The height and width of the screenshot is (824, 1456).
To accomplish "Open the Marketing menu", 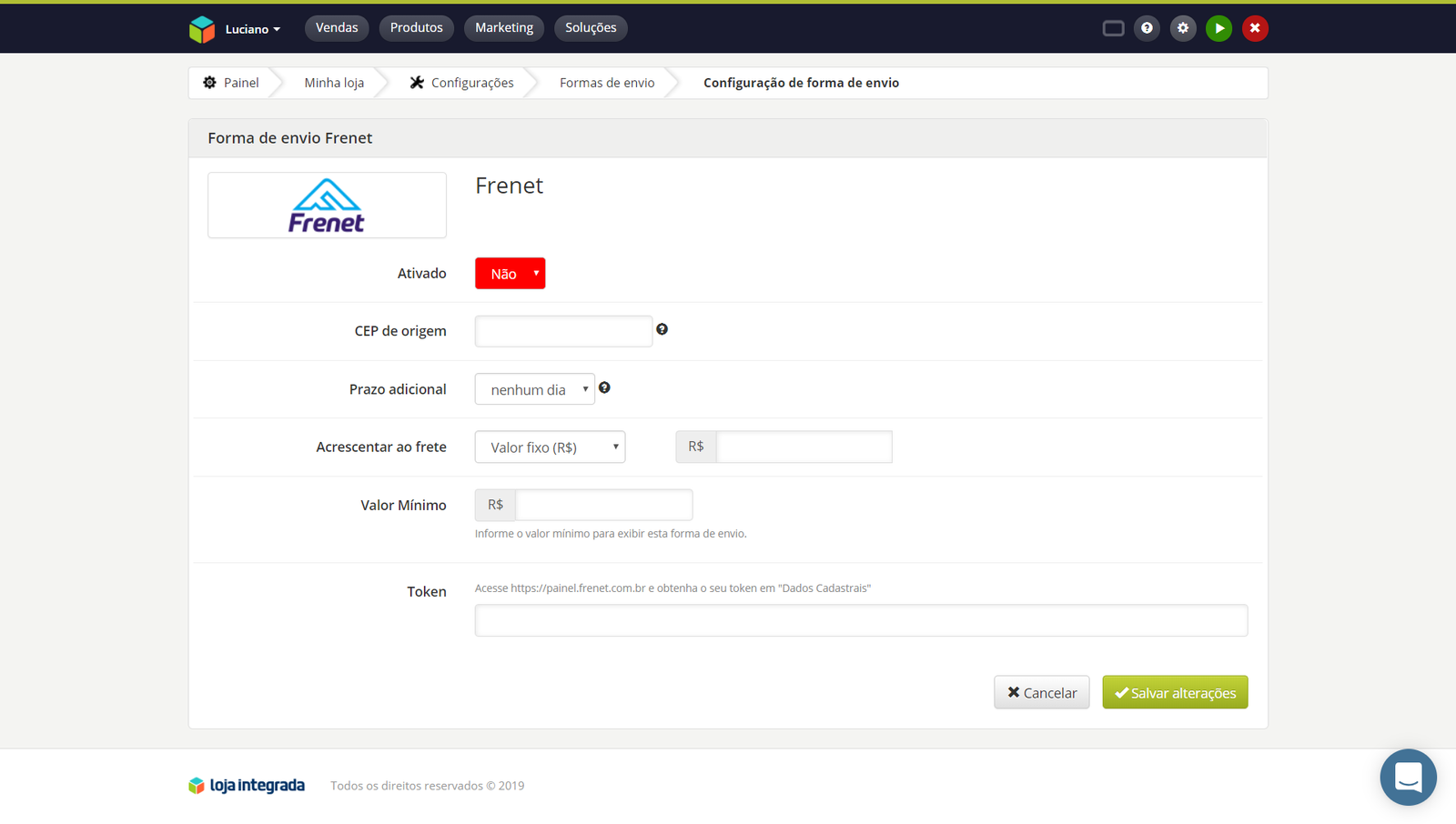I will point(503,28).
